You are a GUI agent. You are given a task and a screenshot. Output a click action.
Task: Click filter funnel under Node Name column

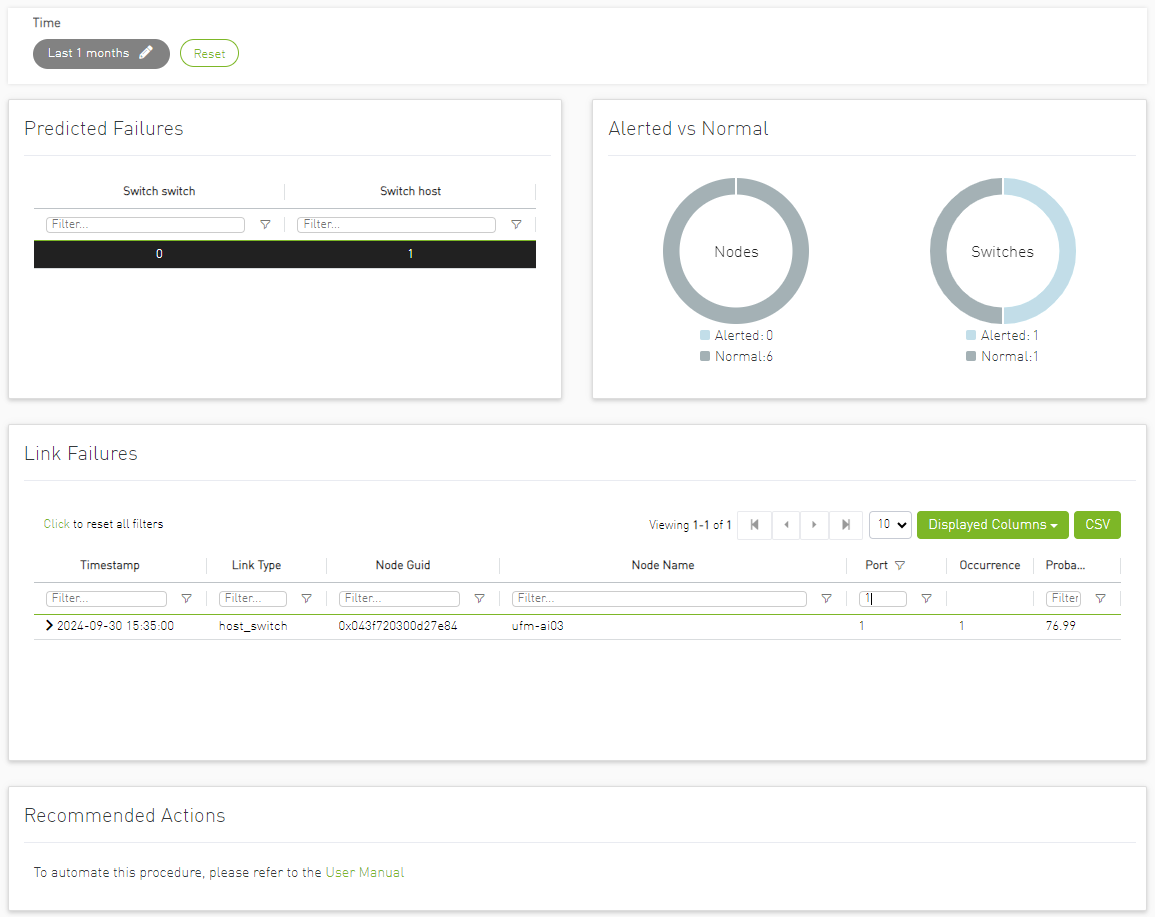point(826,599)
